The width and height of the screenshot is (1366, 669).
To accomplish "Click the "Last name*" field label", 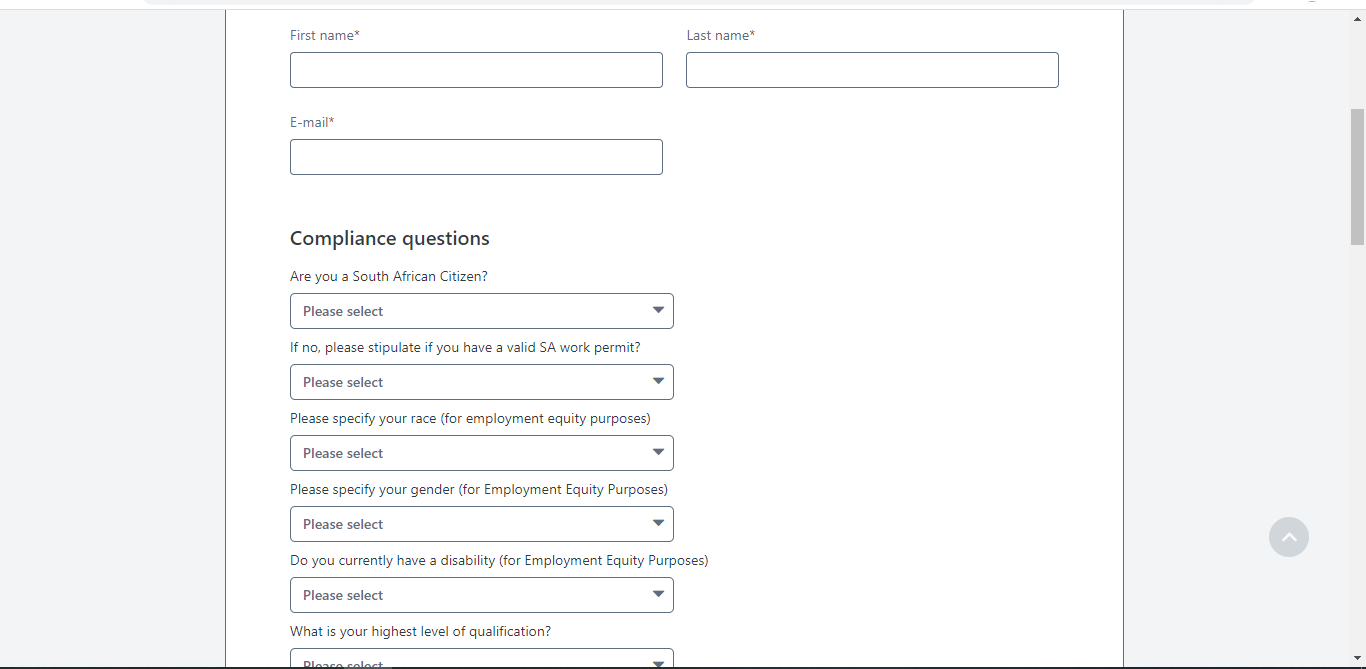I will click(x=721, y=35).
